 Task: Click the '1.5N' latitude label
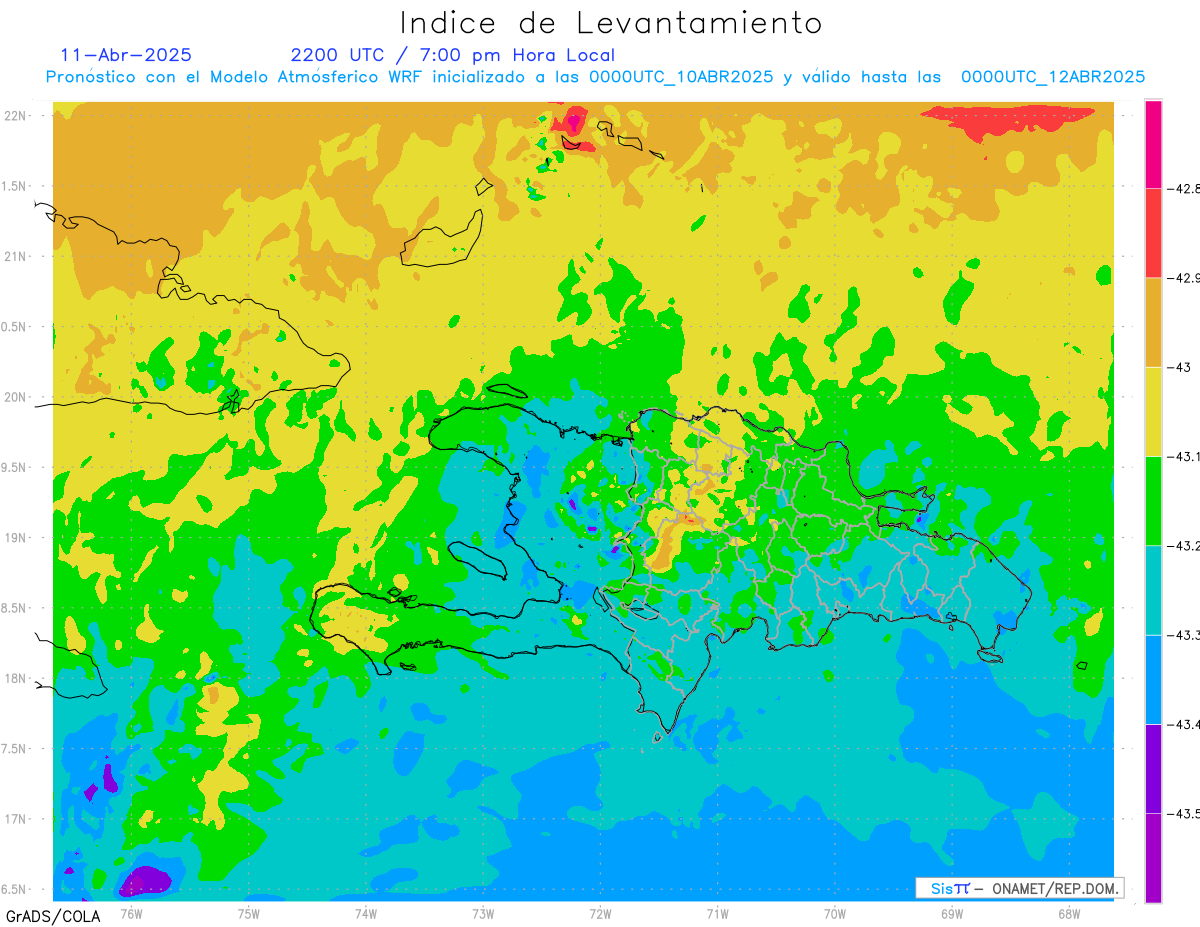(14, 186)
